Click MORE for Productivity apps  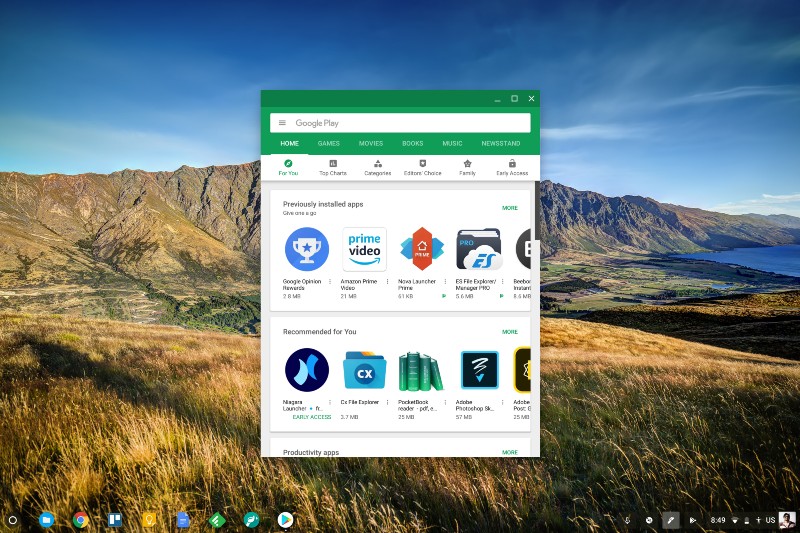tap(510, 452)
